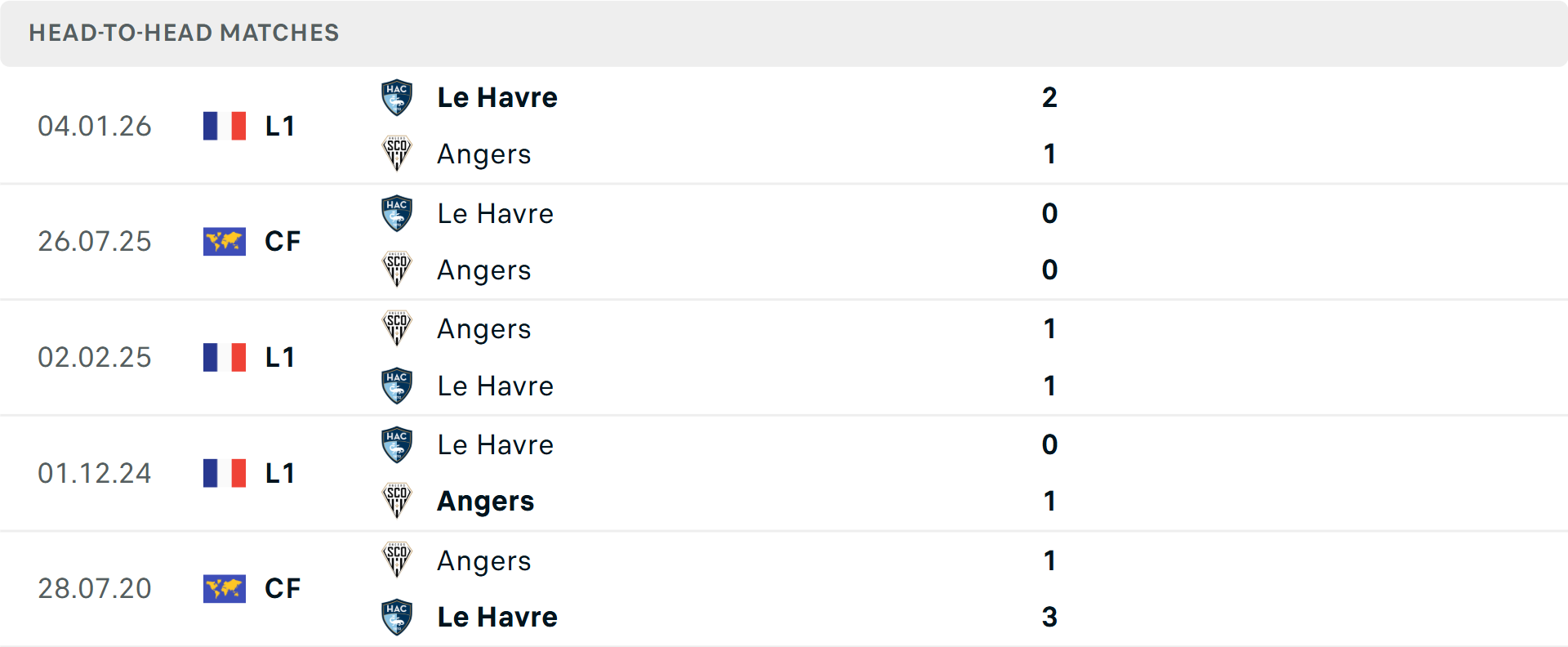Viewport: 1568px width, 647px height.
Task: Click the Angers crest in the 01.12.24 row
Action: (397, 501)
